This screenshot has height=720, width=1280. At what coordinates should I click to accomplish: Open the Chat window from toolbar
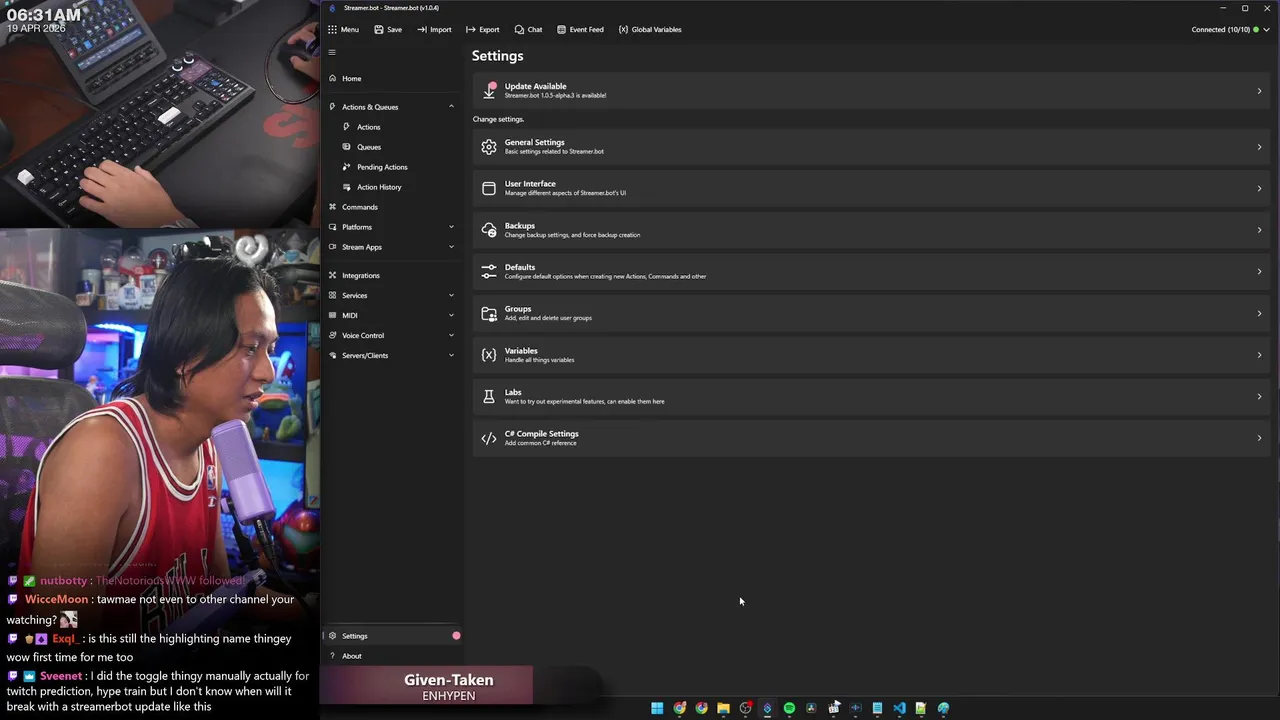coord(528,29)
